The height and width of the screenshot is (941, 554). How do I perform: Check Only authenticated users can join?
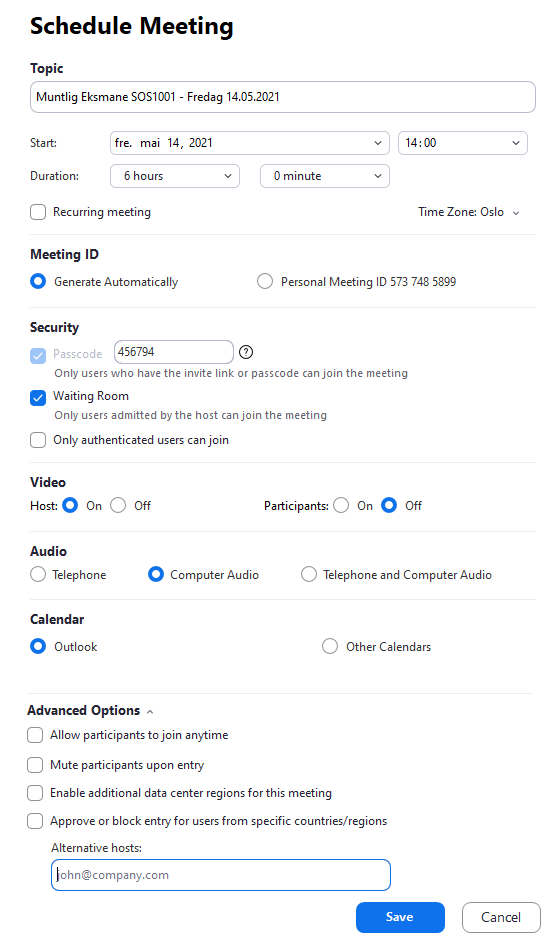(x=38, y=440)
